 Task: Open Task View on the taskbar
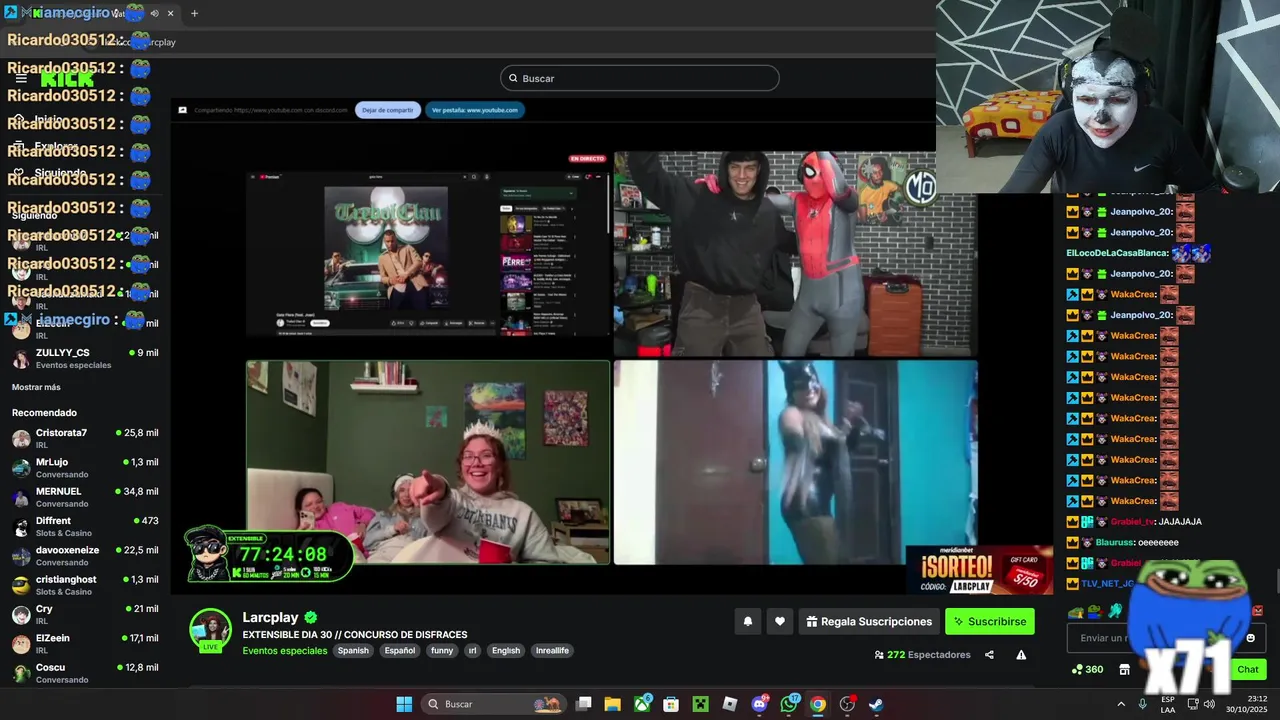click(x=584, y=704)
